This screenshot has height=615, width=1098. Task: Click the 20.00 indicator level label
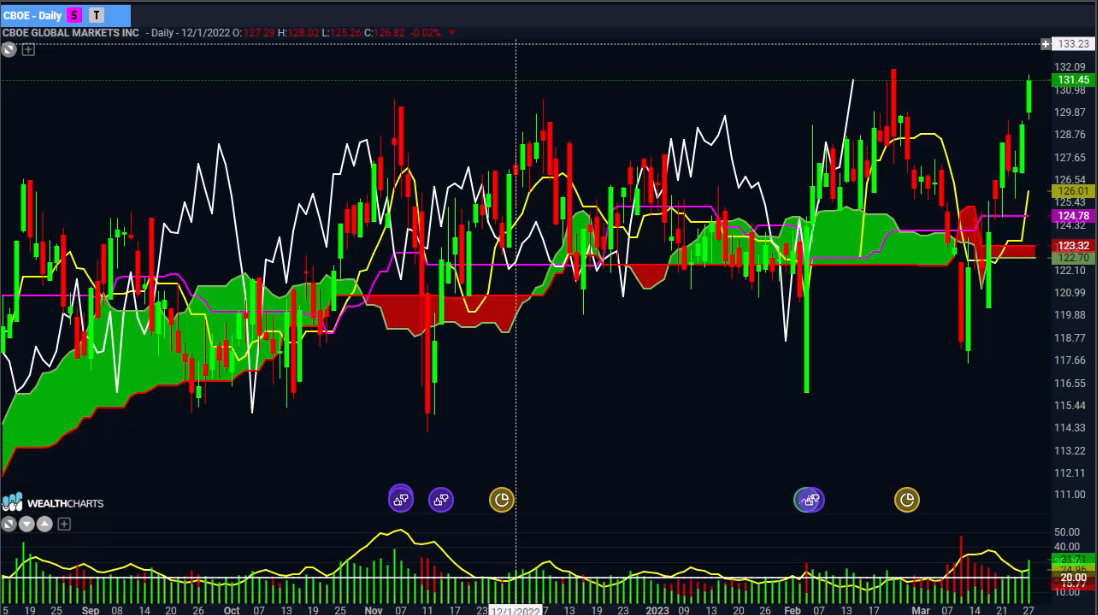point(1073,578)
